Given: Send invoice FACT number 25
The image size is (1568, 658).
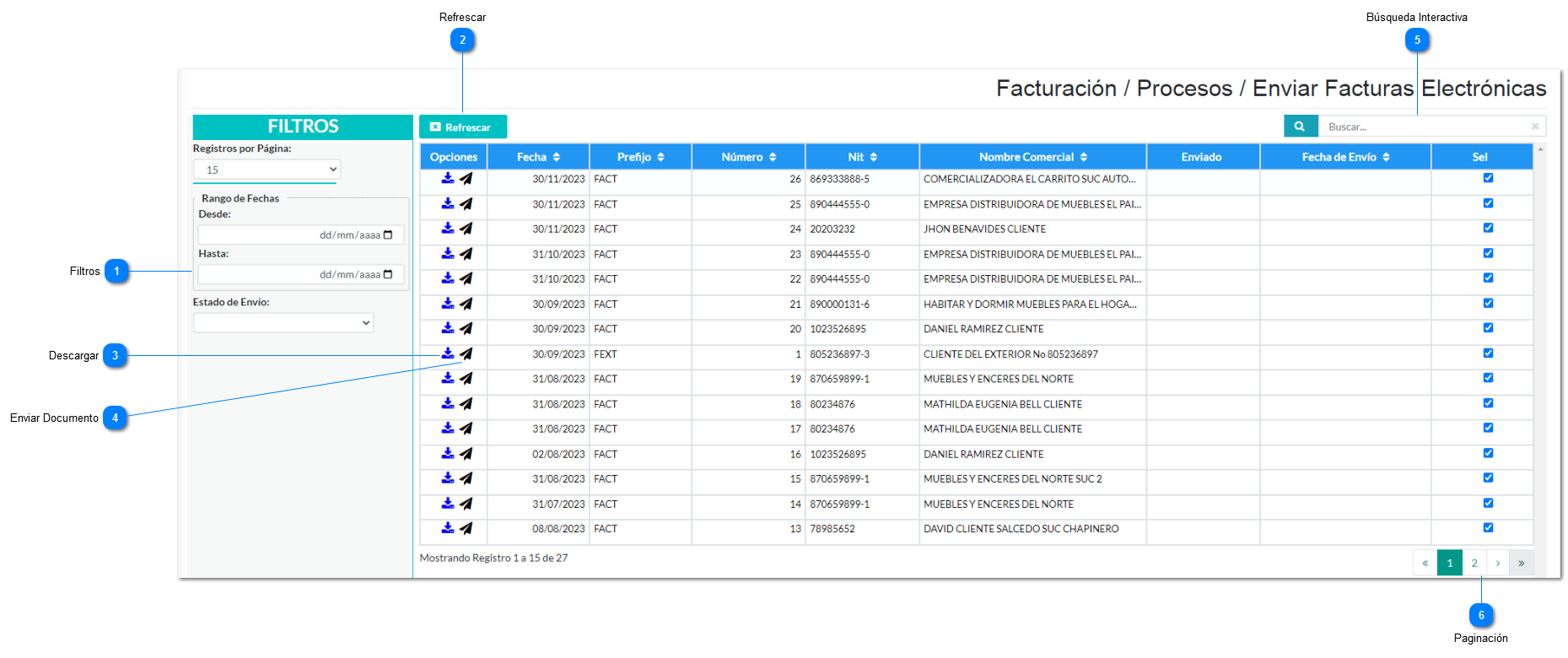Looking at the screenshot, I should point(466,204).
